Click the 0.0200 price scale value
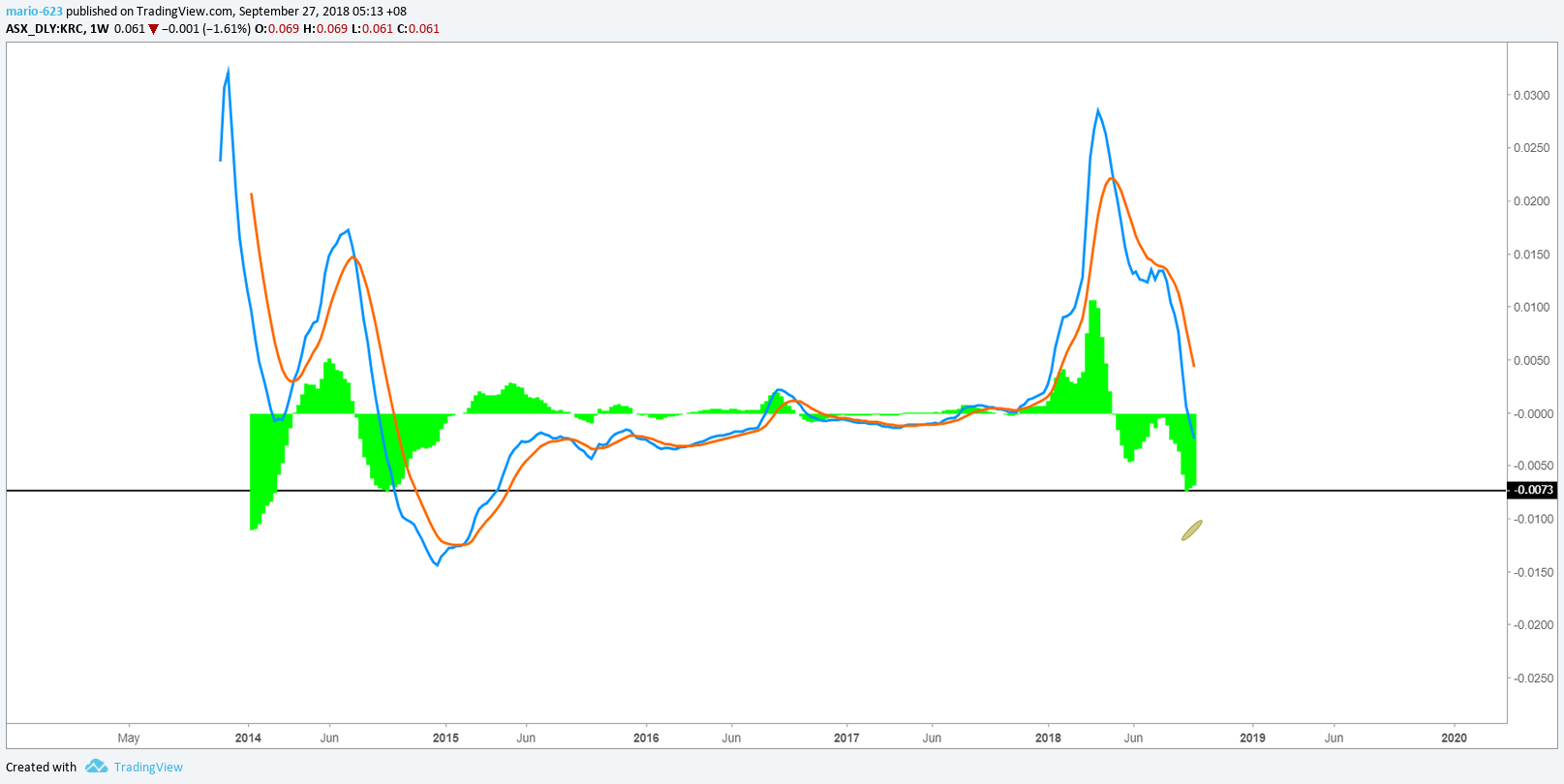The image size is (1564, 784). (x=1531, y=201)
